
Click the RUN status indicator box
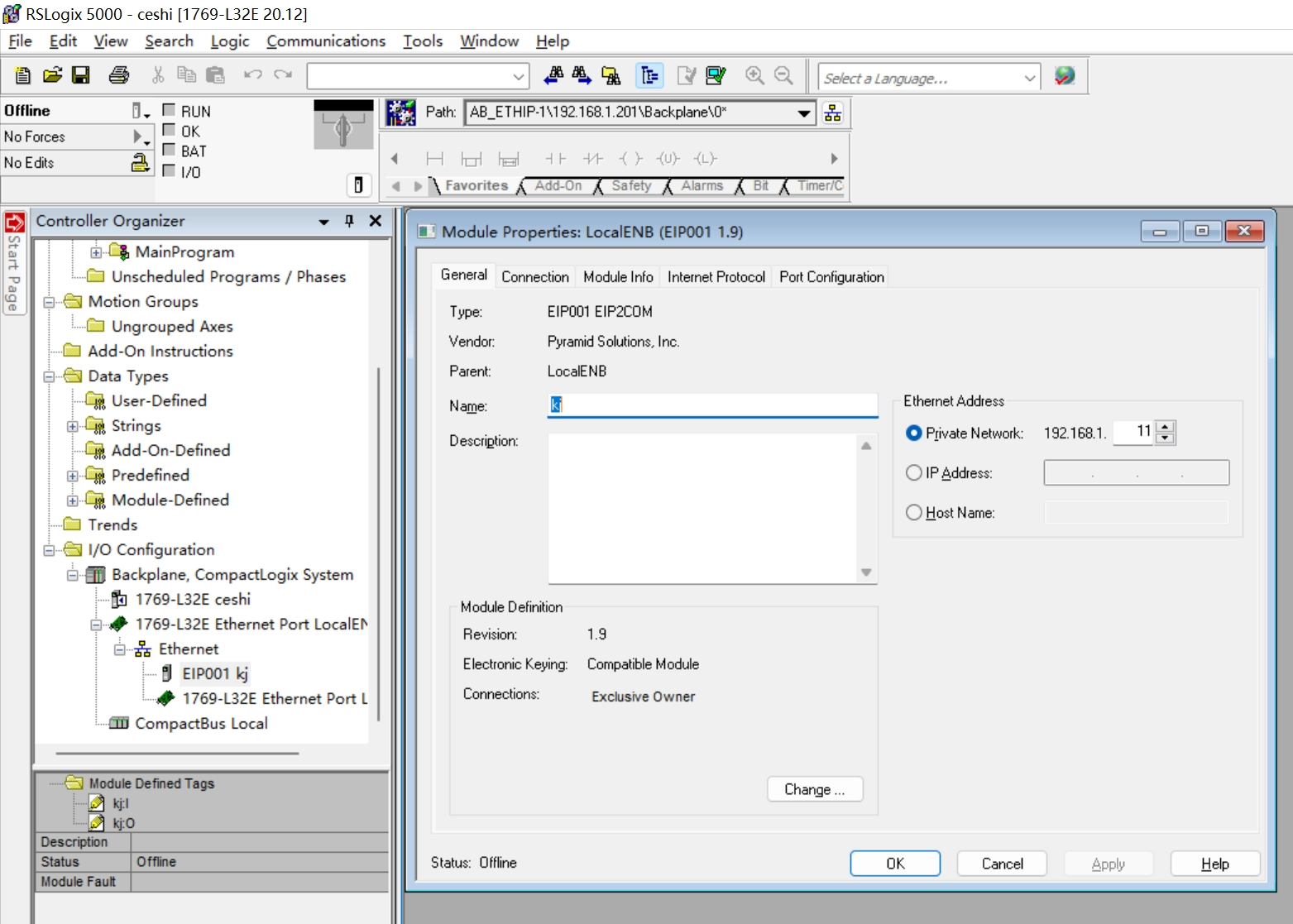tap(169, 109)
